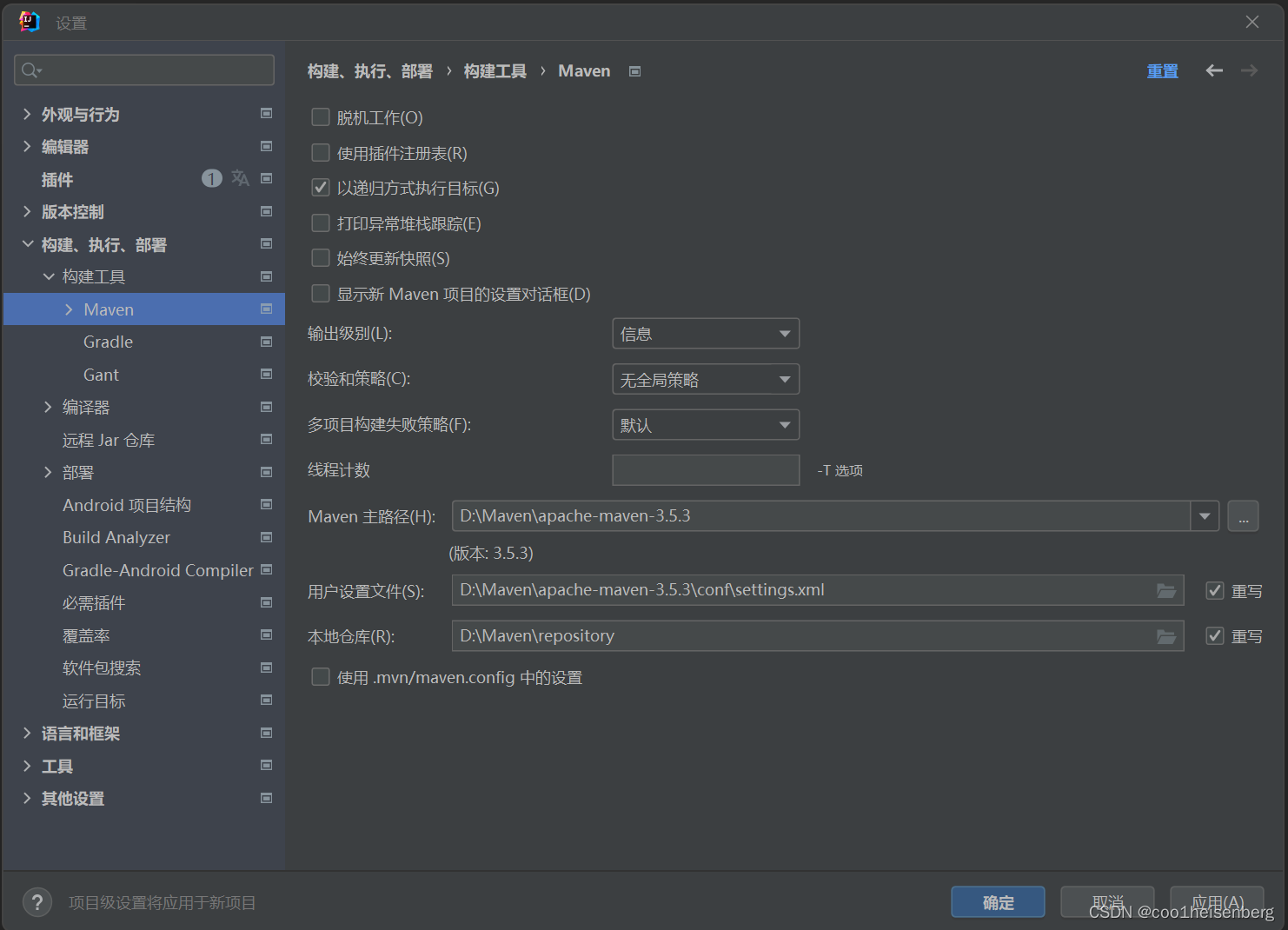
Task: Expand the 外观与行为 tree node
Action: click(27, 114)
